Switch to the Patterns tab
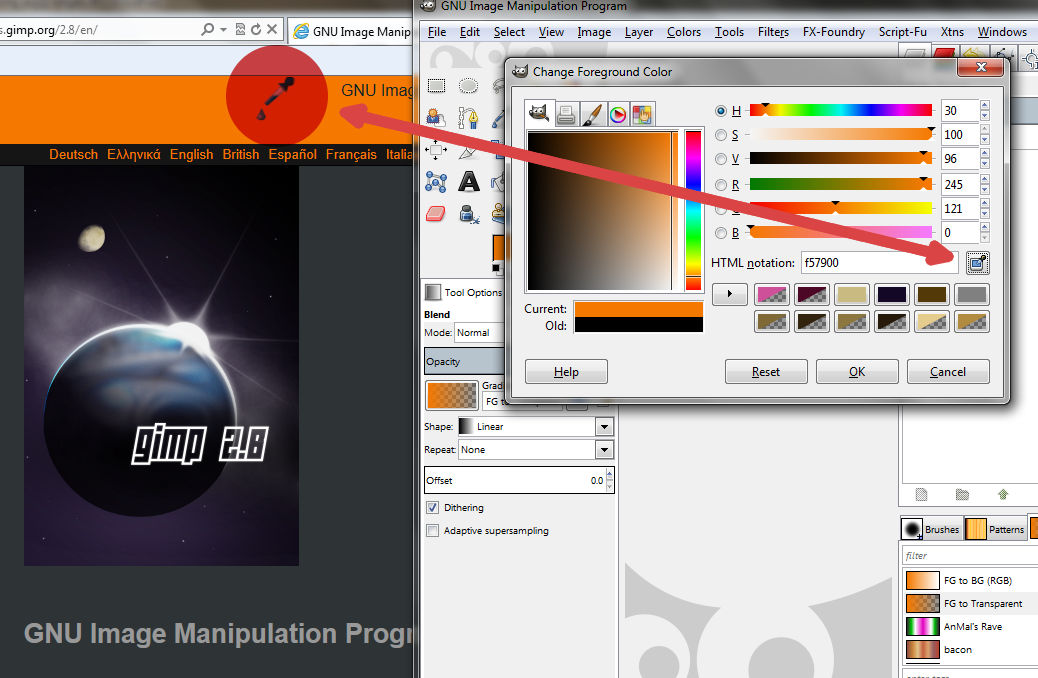Image resolution: width=1038 pixels, height=678 pixels. 996,529
